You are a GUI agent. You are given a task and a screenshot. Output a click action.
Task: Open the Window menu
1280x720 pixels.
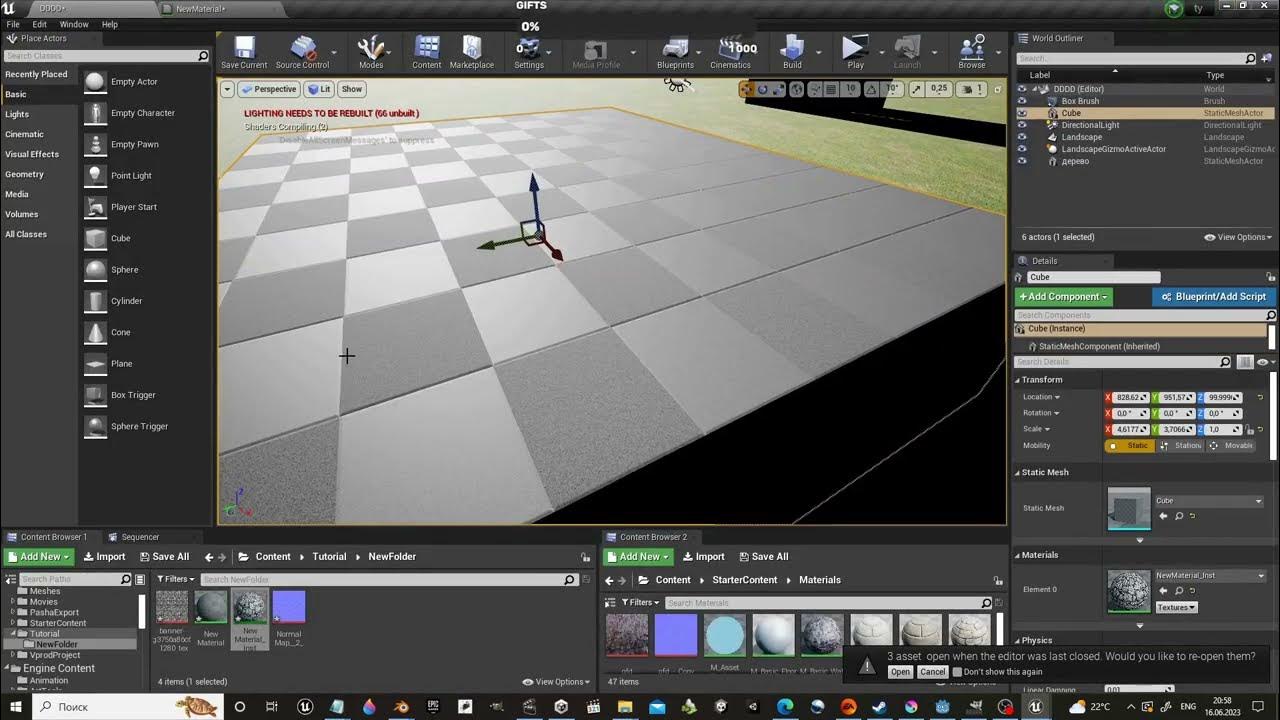pos(74,24)
